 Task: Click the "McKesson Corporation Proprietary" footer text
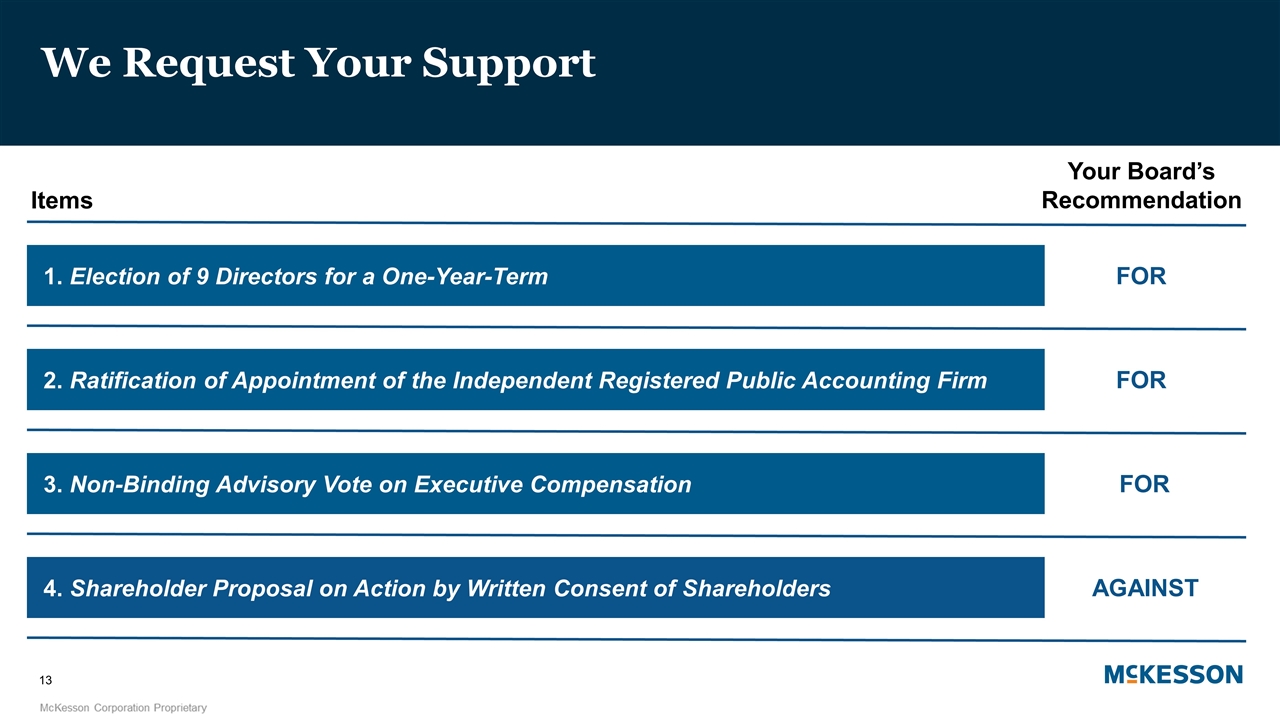(123, 708)
